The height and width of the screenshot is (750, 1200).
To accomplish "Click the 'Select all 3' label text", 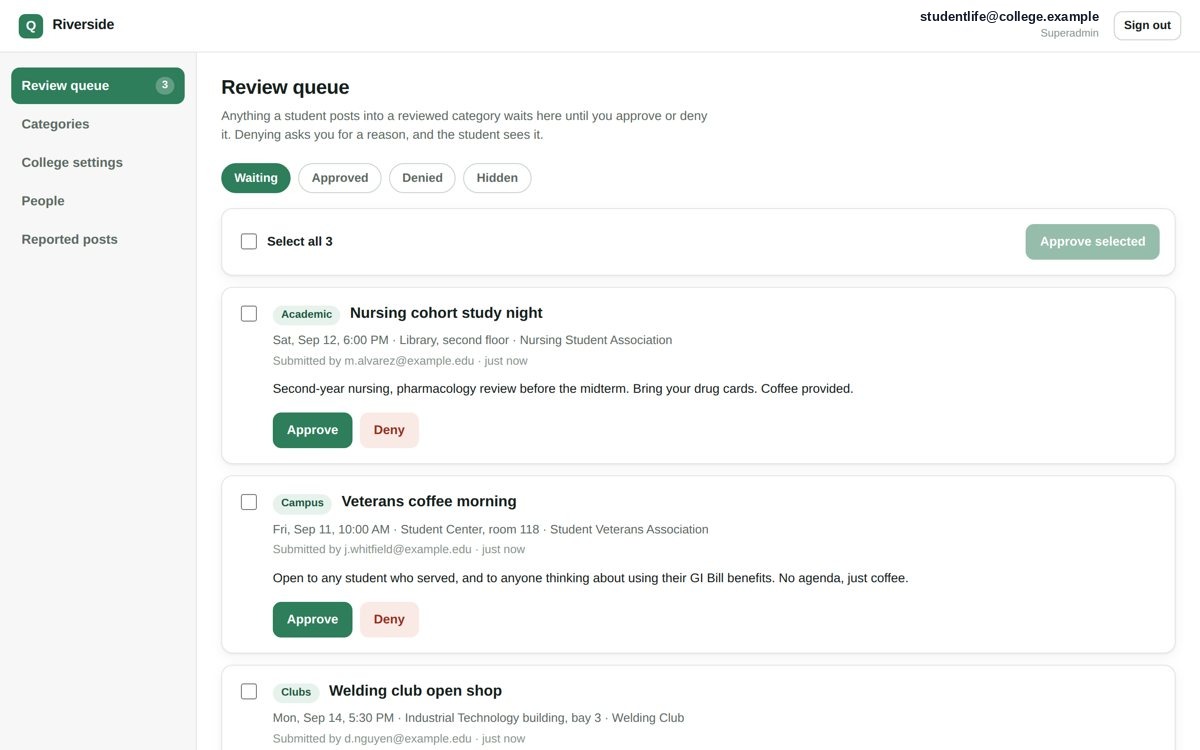I will coord(300,242).
